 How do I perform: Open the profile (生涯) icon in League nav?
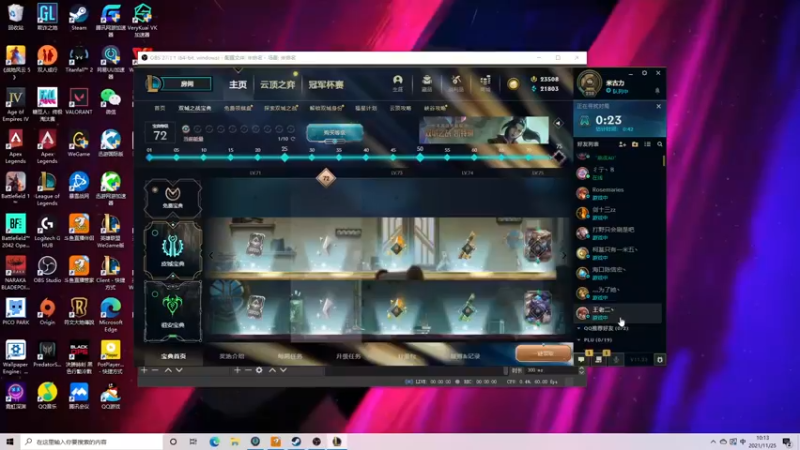397,83
